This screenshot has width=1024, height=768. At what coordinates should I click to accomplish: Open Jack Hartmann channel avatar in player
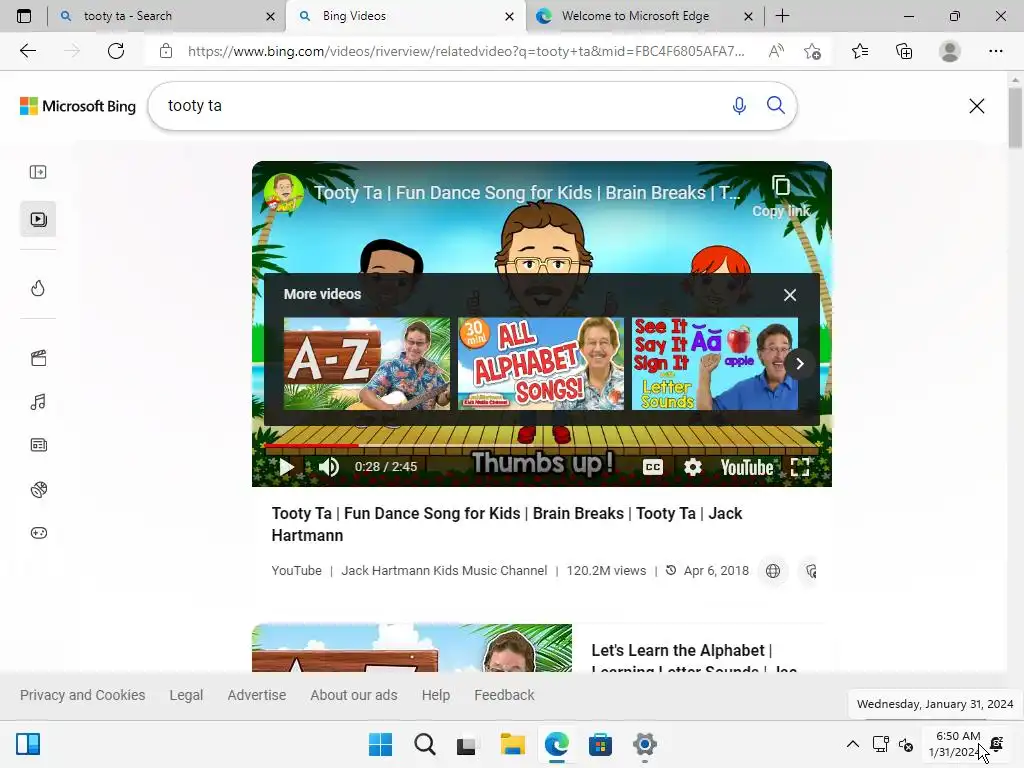[283, 193]
